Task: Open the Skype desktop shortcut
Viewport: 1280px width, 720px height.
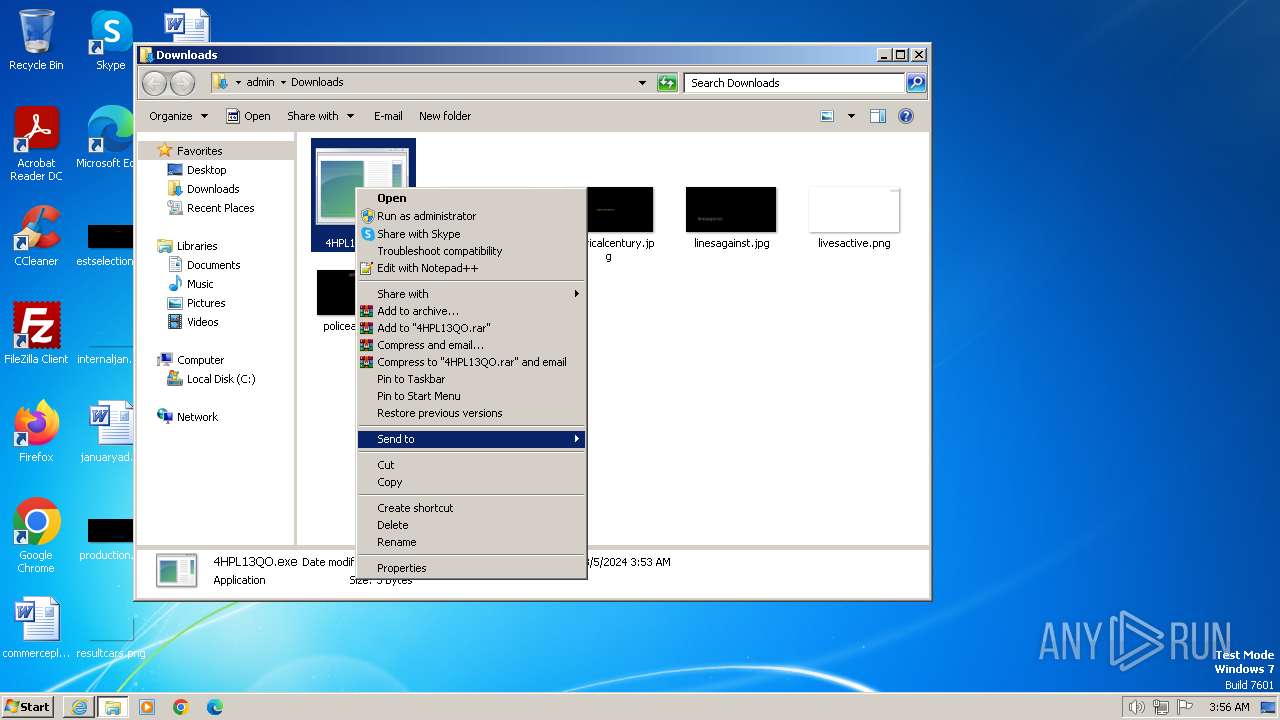Action: [x=110, y=40]
